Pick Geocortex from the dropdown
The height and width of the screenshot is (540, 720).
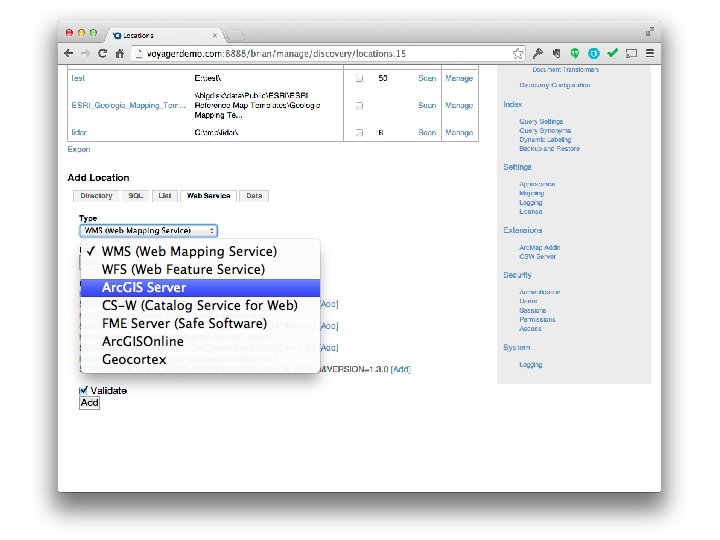(x=200, y=359)
